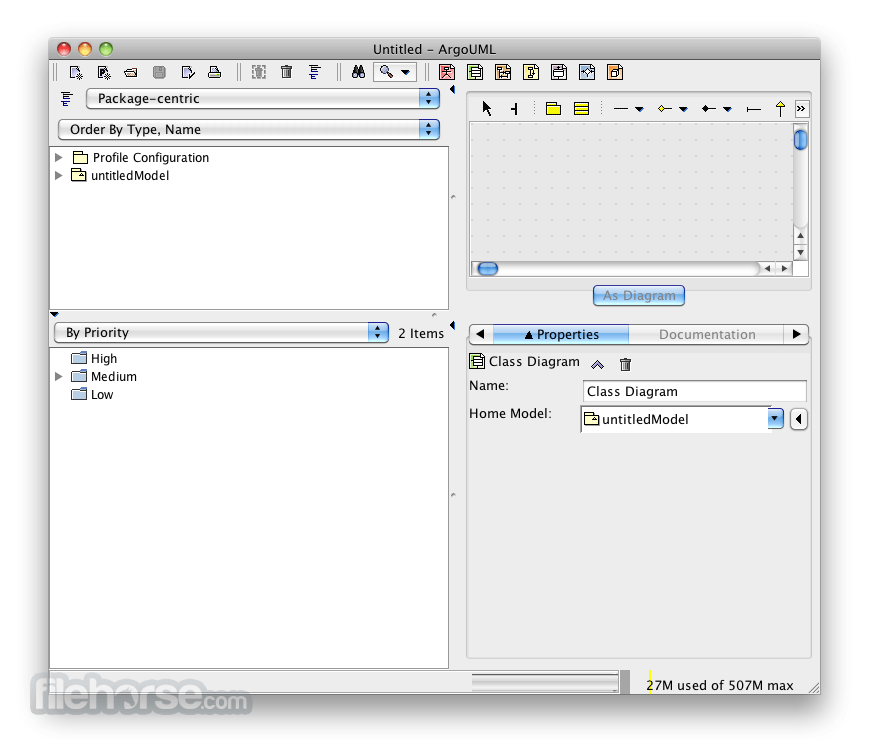The image size is (875, 745).
Task: Click the navigate button beside Home Model
Action: (799, 419)
